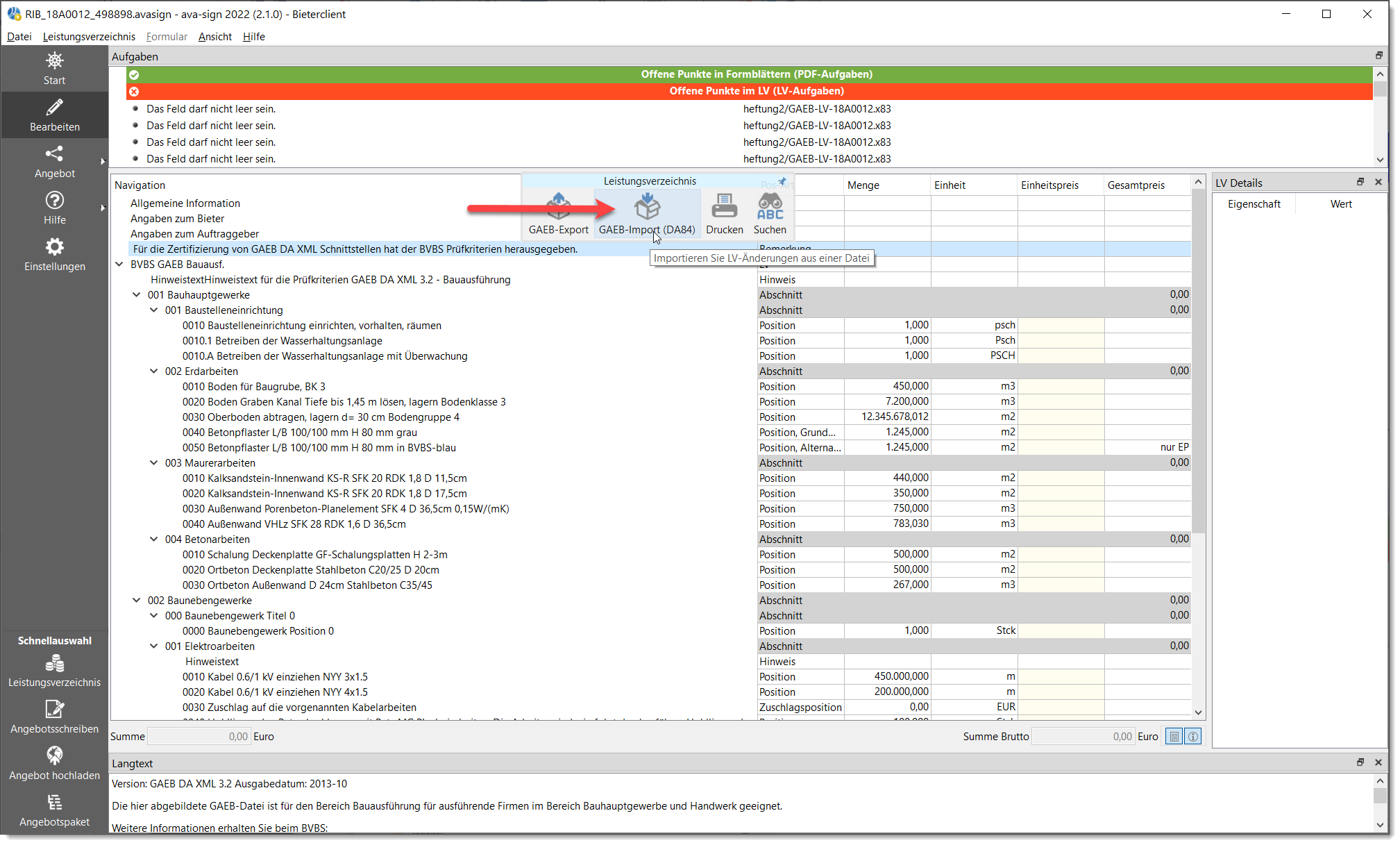Click Offene Punkte im LV red header
This screenshot has height=845, width=1400.
pyautogui.click(x=750, y=91)
